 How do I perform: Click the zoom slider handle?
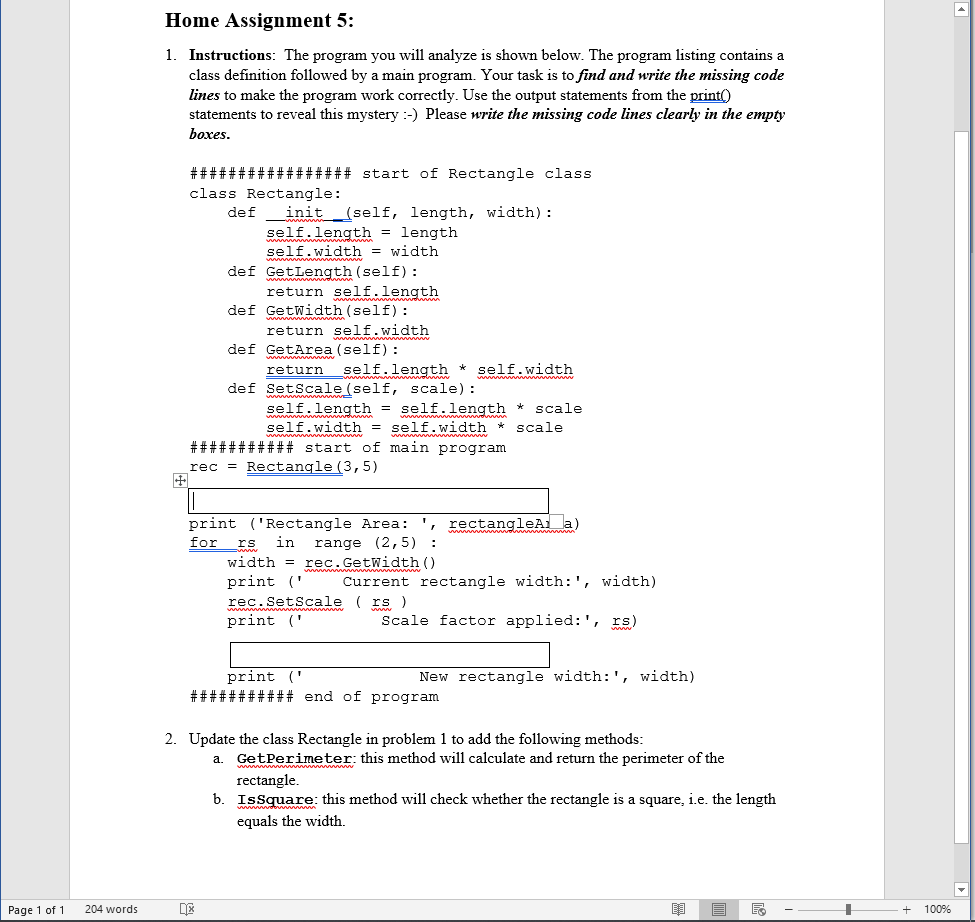846,909
